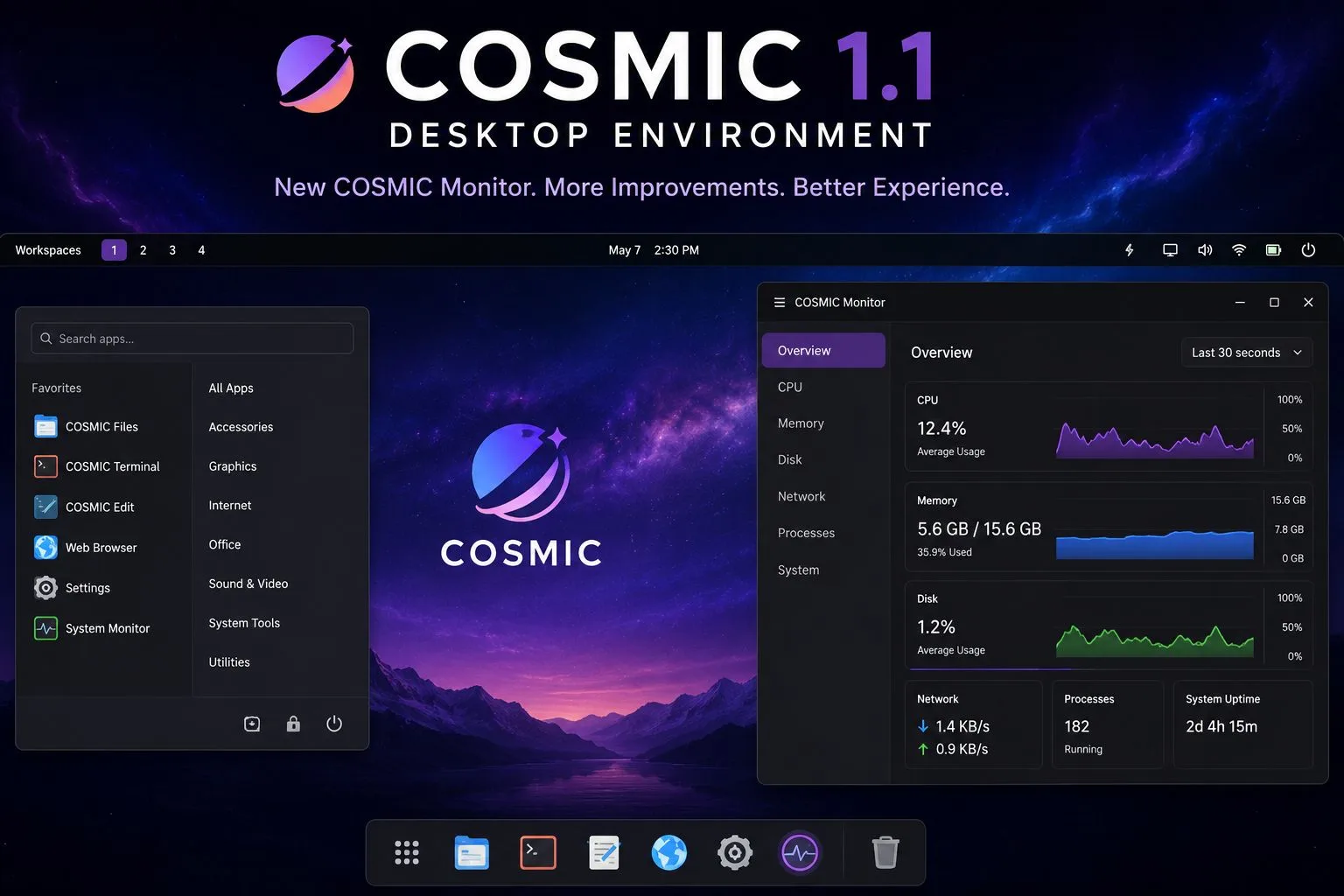Select the Overview tab in COSMIC Monitor
This screenshot has width=1344, height=896.
[x=823, y=350]
